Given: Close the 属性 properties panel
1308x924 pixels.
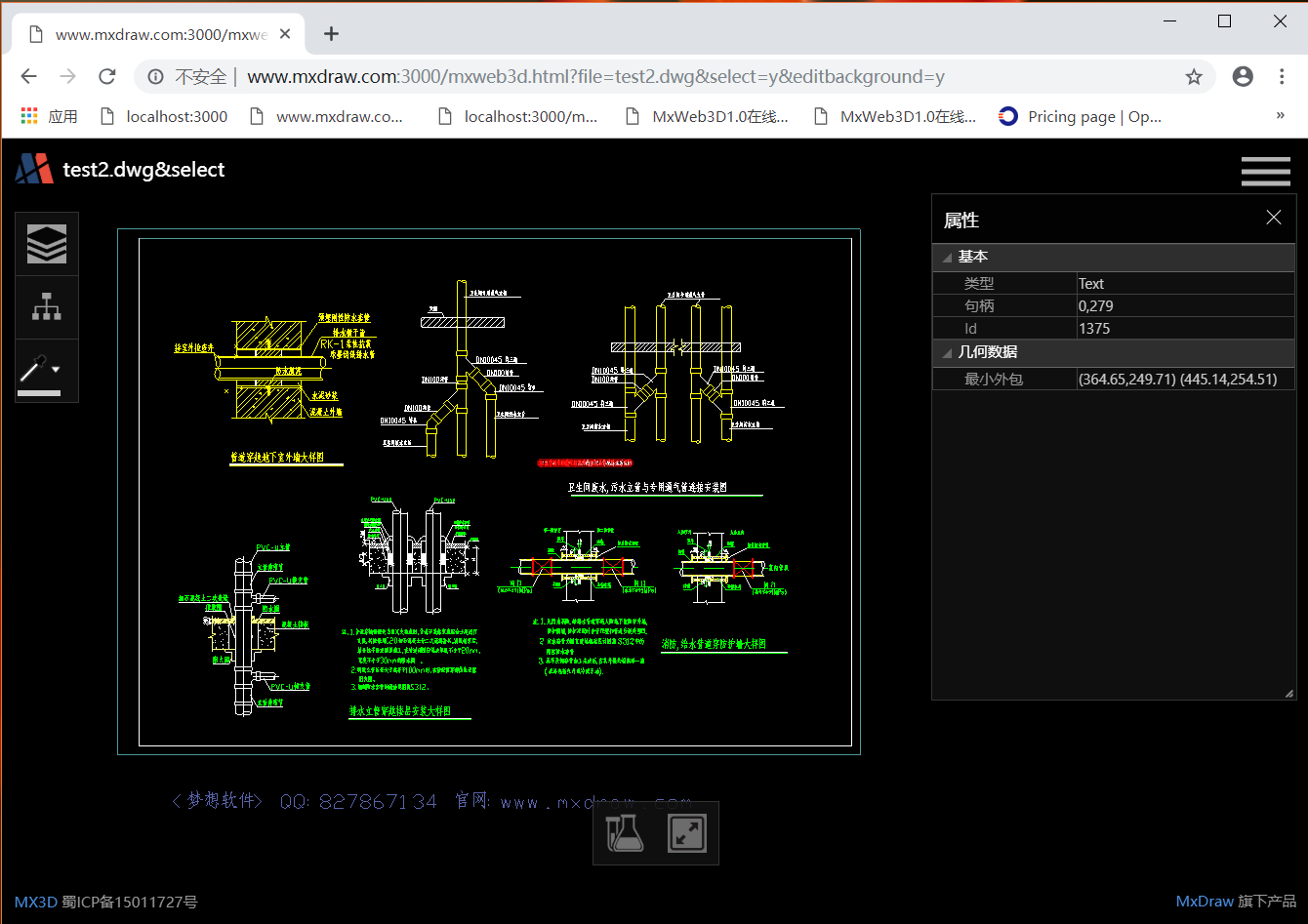Looking at the screenshot, I should point(1274,218).
